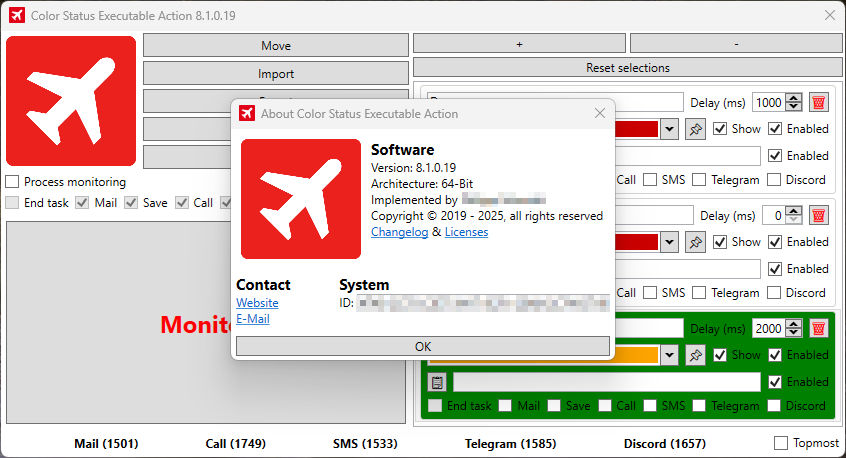
Task: Toggle the Topmost checkbox
Action: pos(781,443)
